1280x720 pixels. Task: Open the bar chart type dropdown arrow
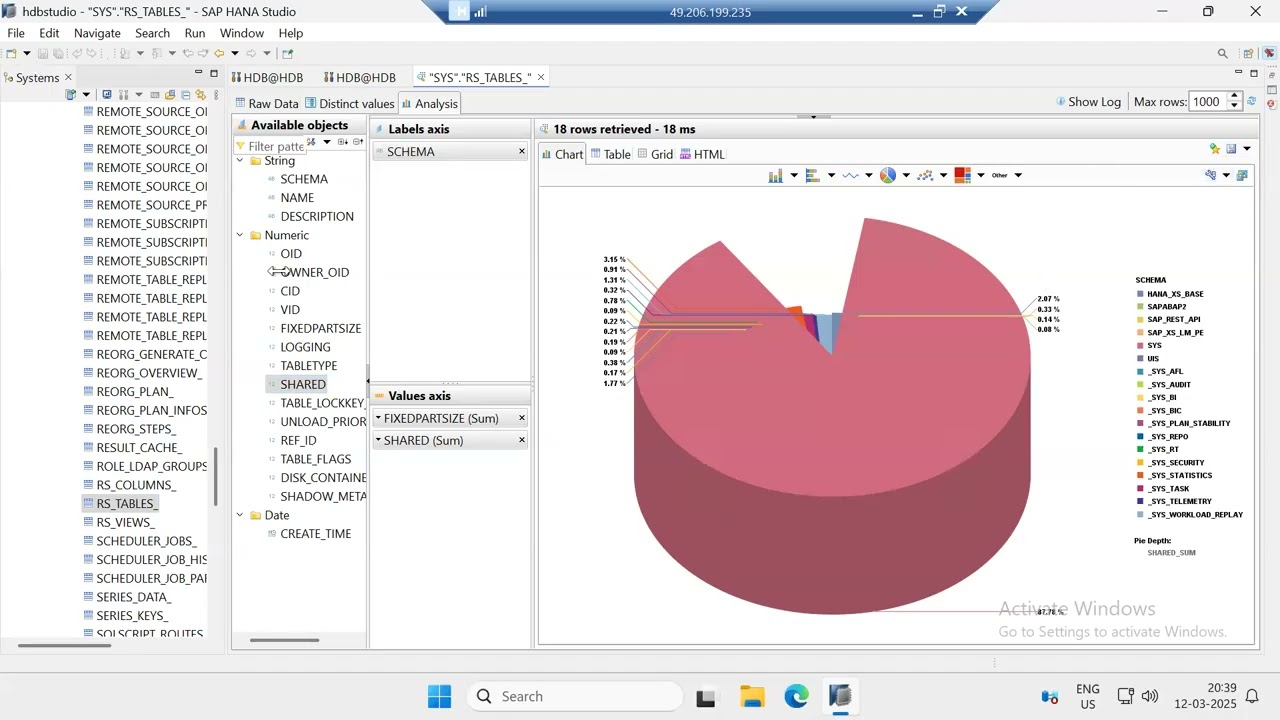pyautogui.click(x=794, y=175)
